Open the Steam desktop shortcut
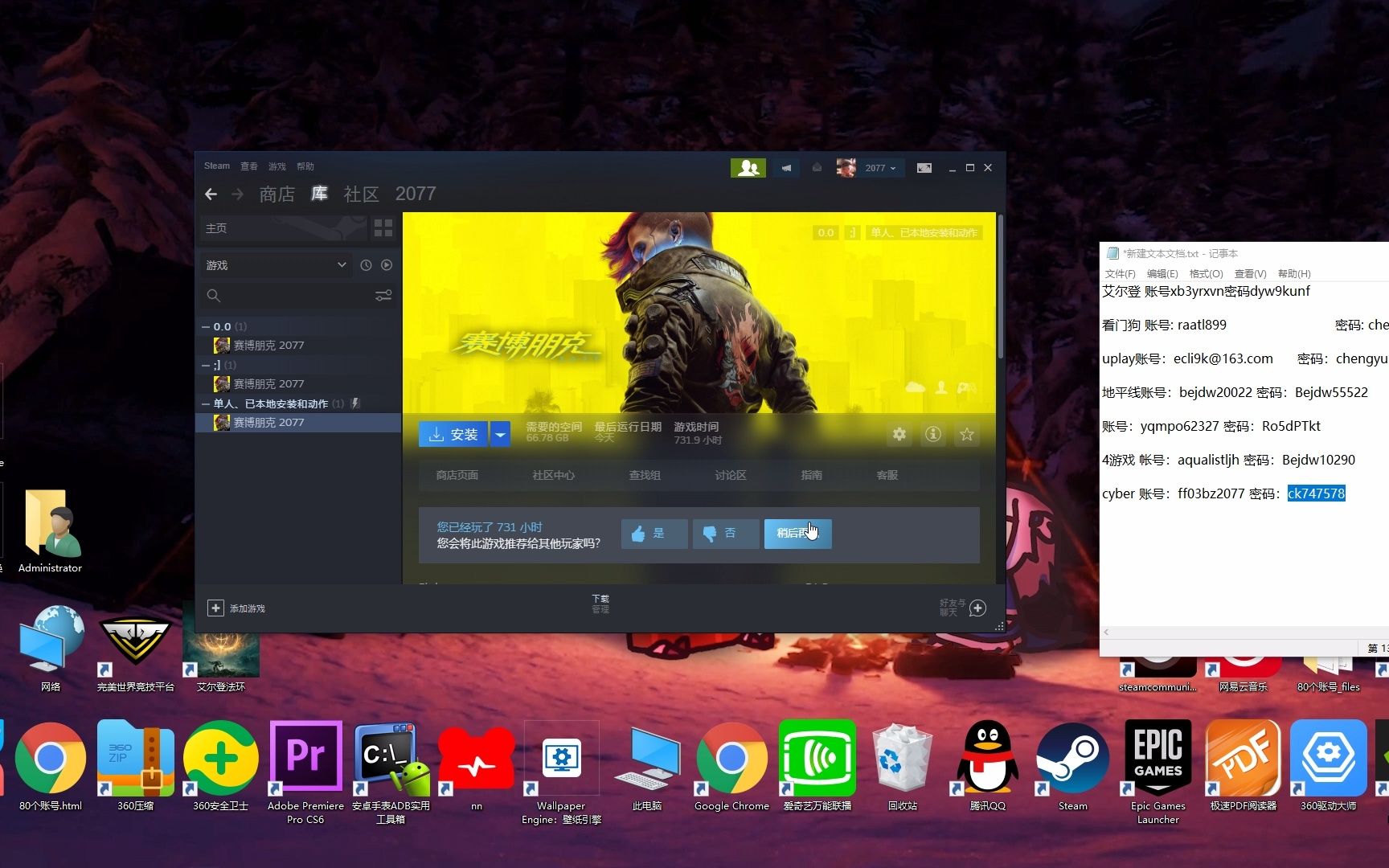1389x868 pixels. 1072,766
